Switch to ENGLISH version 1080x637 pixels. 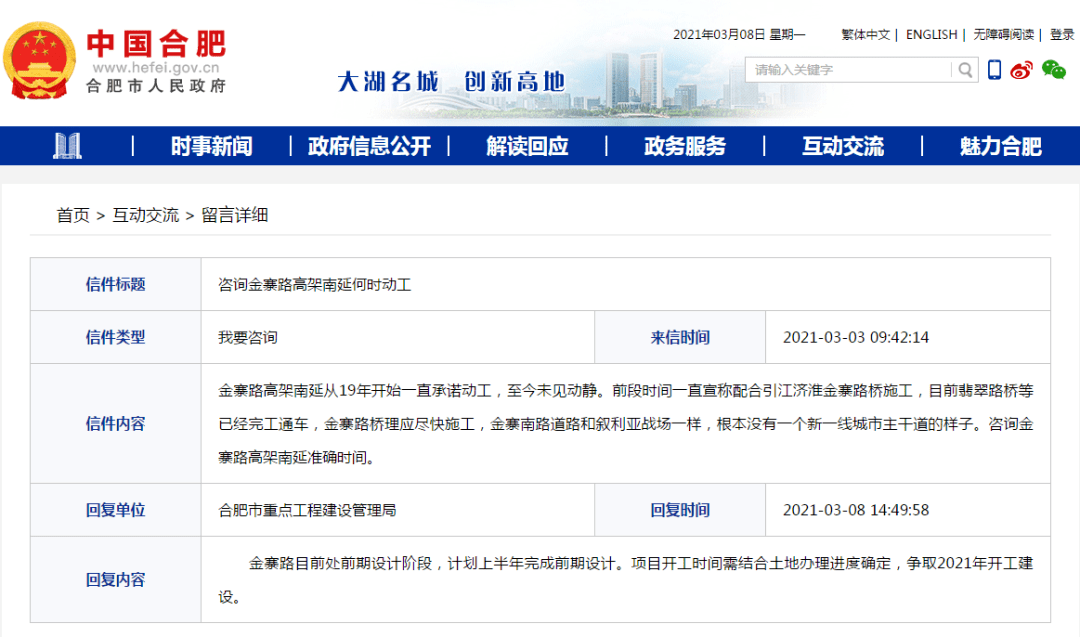[x=931, y=34]
